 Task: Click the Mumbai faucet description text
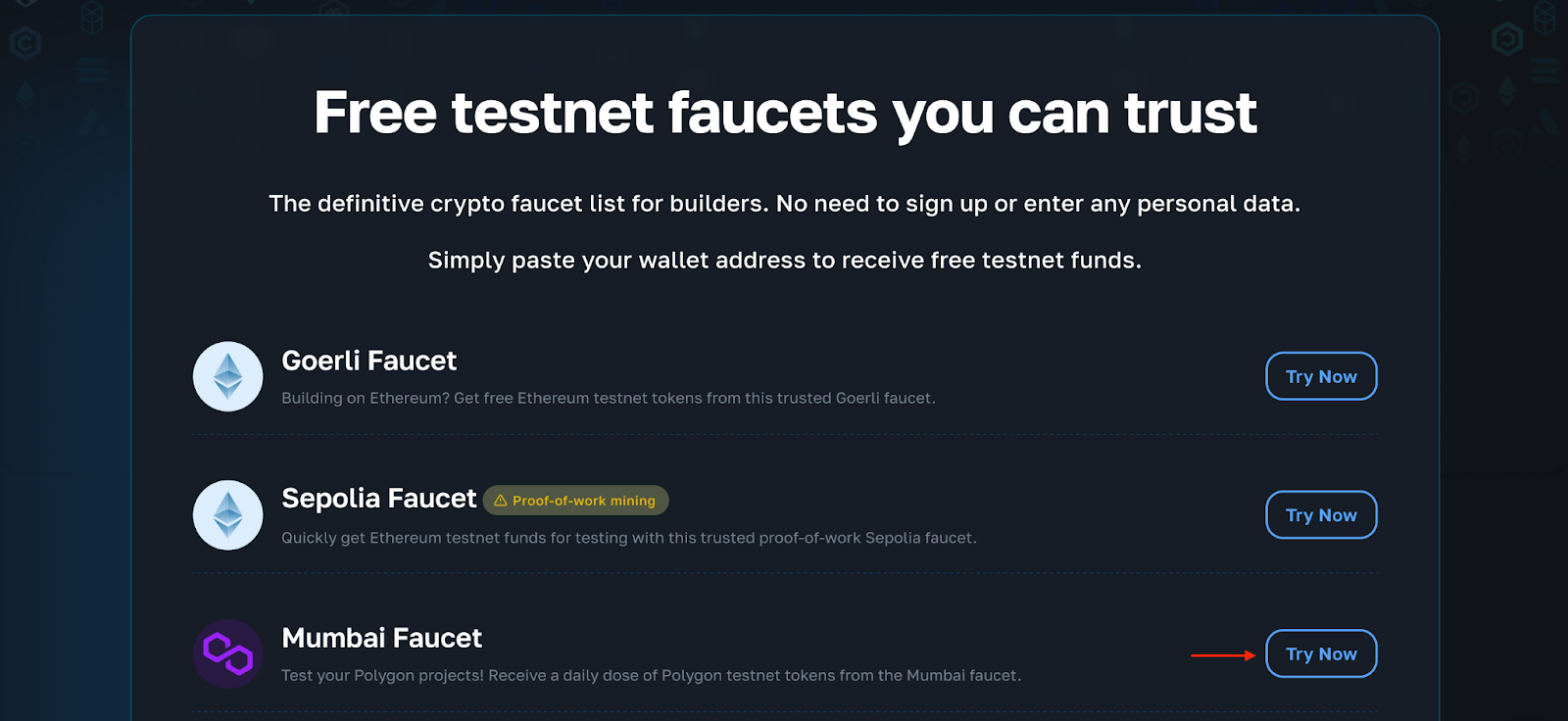651,674
